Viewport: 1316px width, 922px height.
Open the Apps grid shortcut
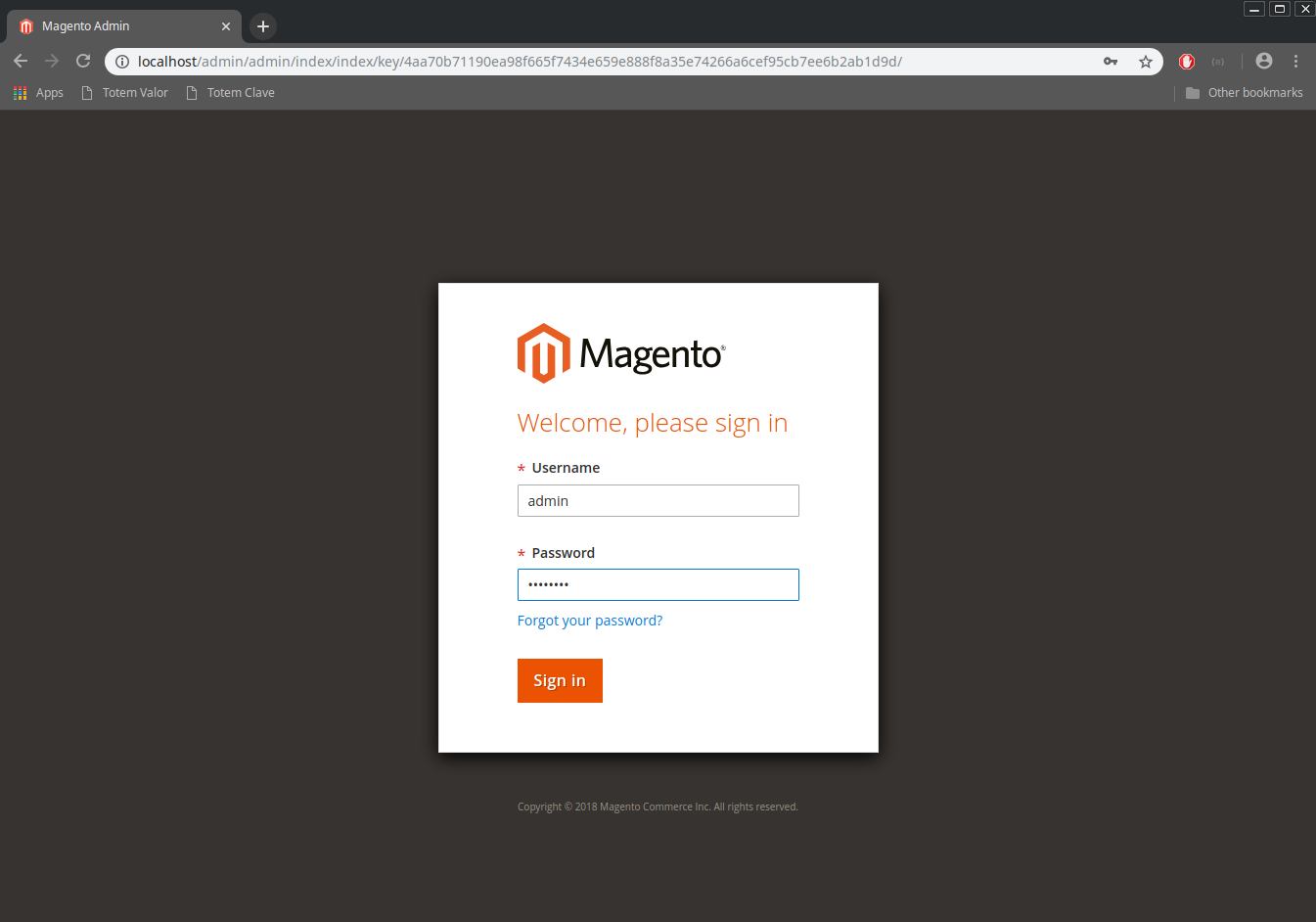pos(38,93)
